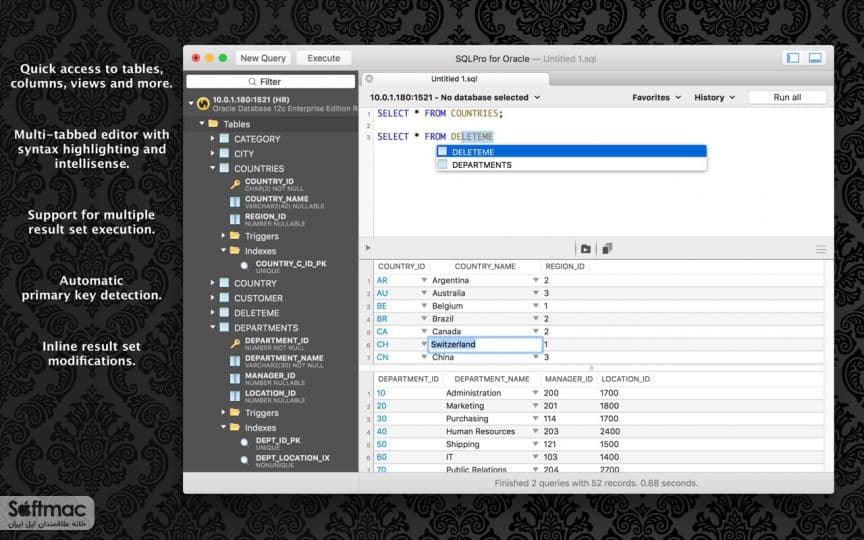Click the search magnifier icon in Filter

(252, 82)
